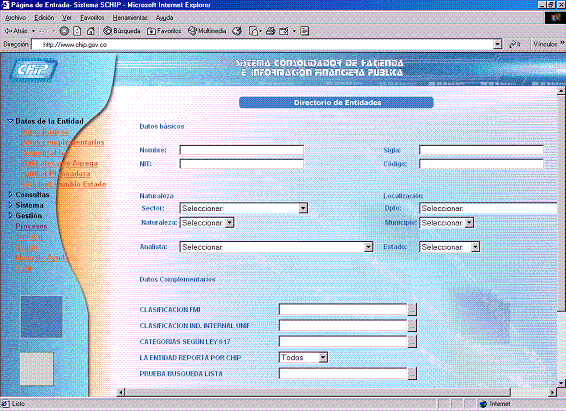
Task: Open the Datos Básicos link
Action: pos(44,132)
